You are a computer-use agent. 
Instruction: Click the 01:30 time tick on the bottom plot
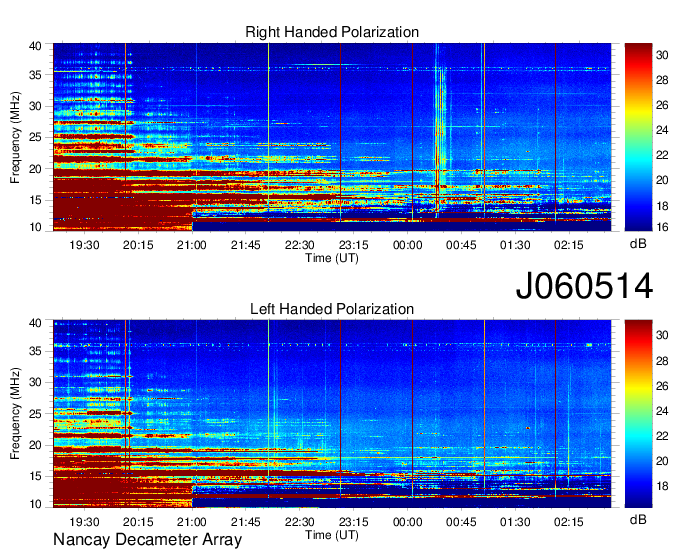click(x=515, y=522)
